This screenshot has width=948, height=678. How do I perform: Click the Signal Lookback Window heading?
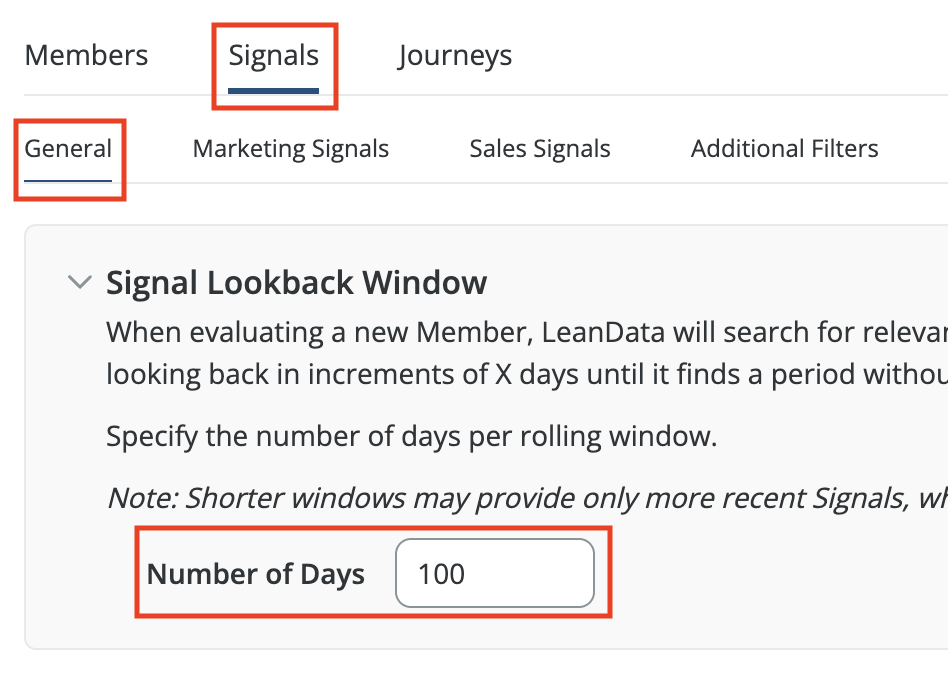pos(296,283)
